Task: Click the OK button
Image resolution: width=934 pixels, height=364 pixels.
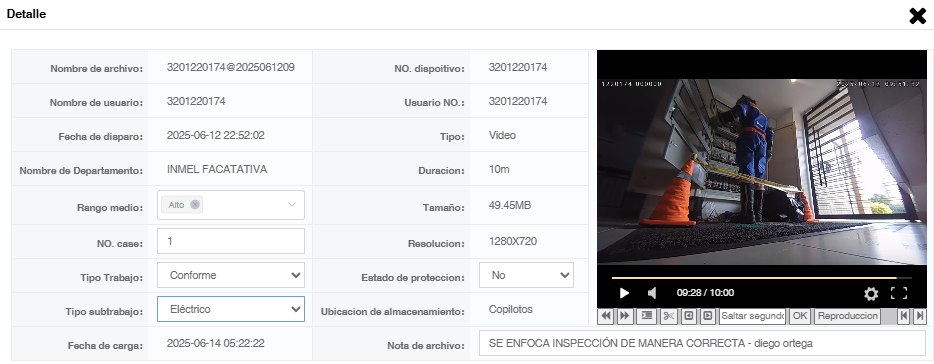Action: coord(799,316)
